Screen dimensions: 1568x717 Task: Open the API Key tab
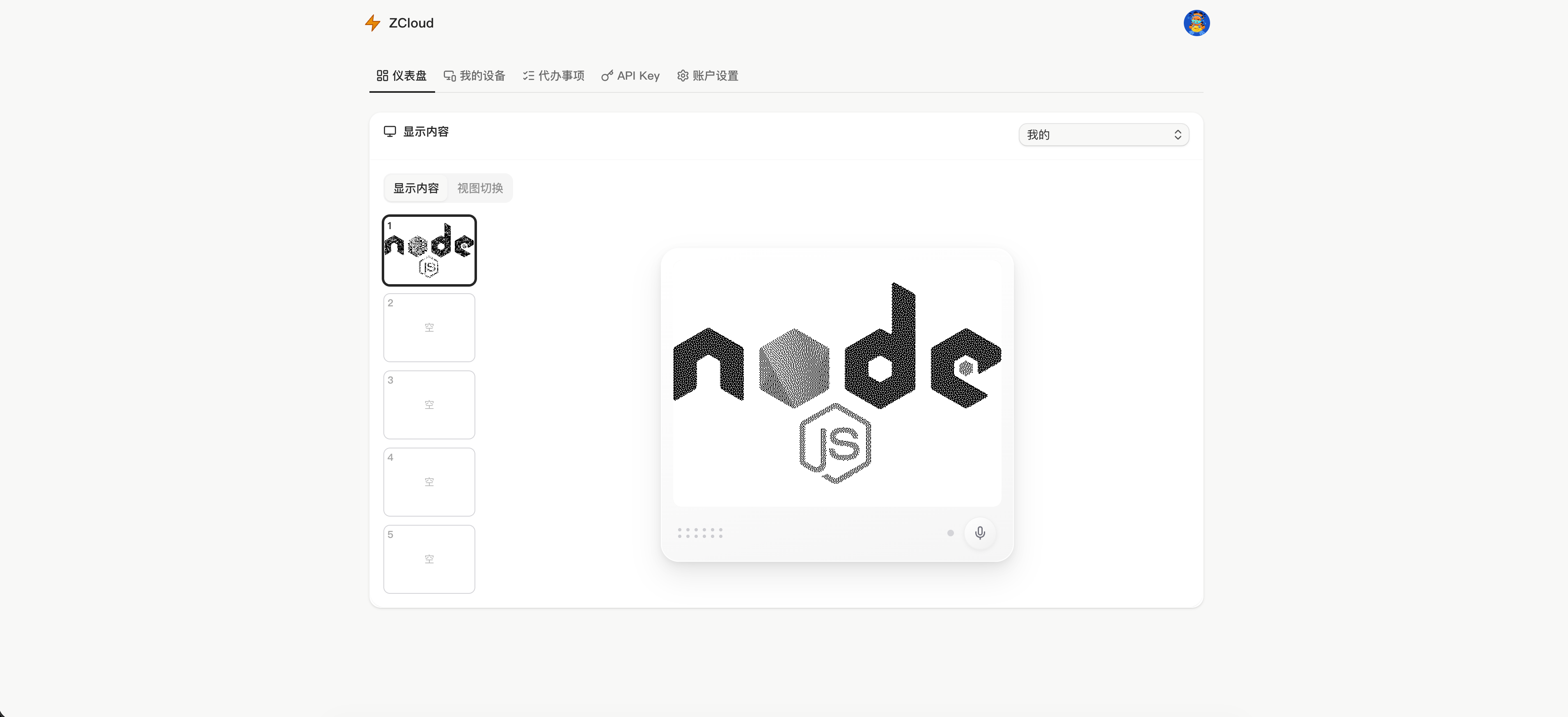tap(630, 76)
